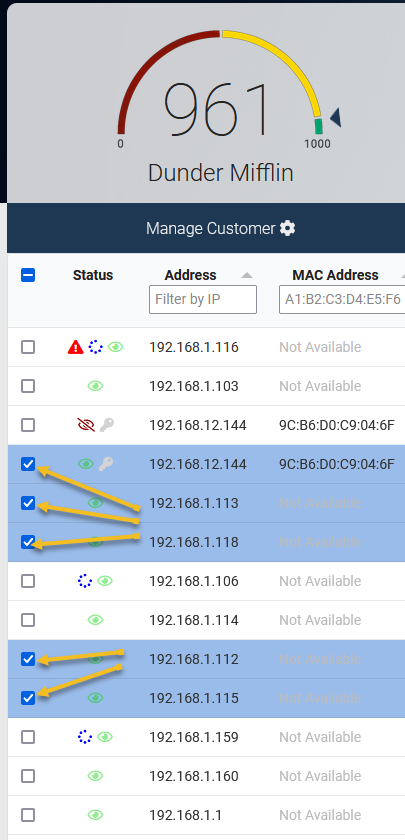Select the address 192.168.1.106
Viewport: 405px width, 840px height.
(194, 581)
